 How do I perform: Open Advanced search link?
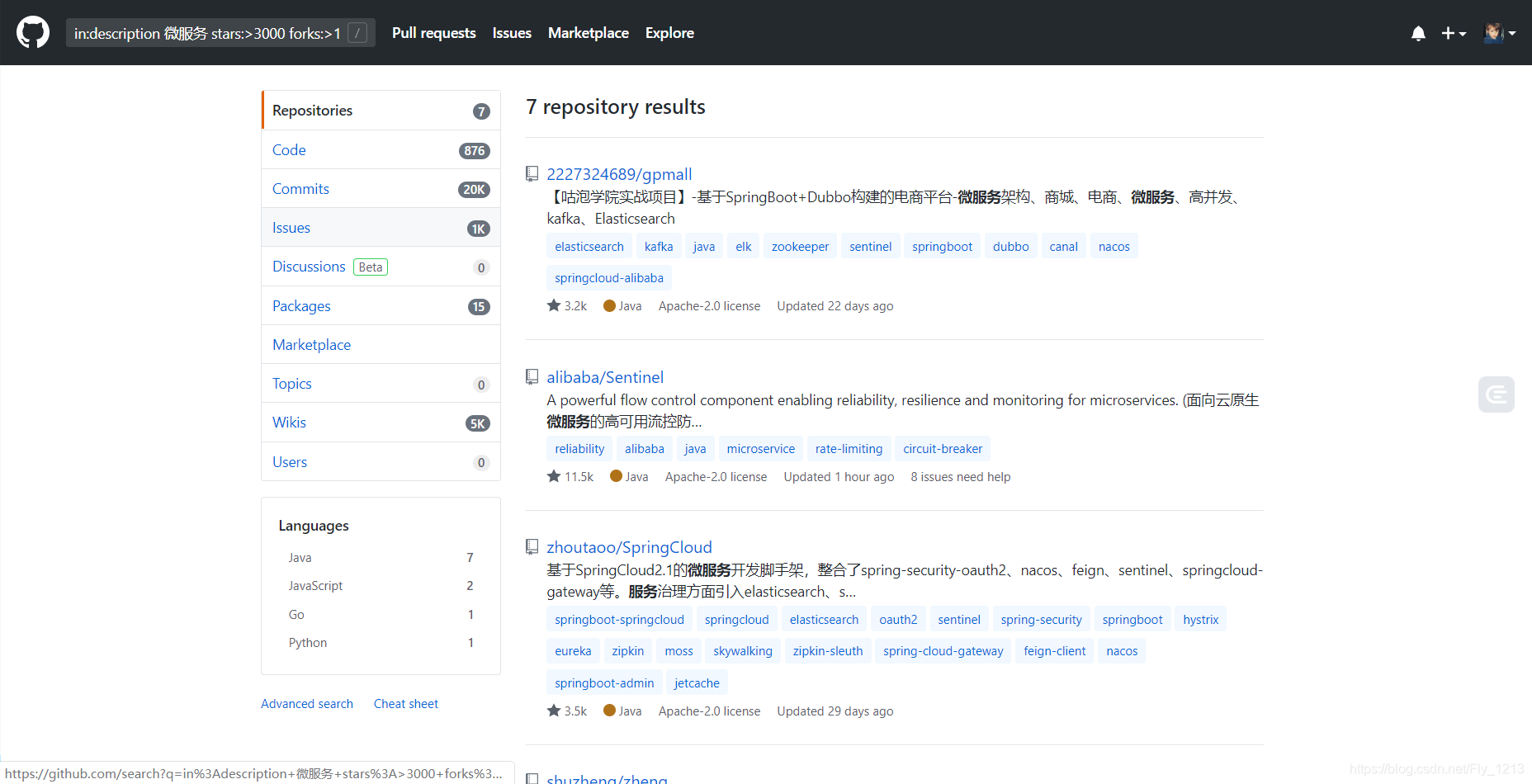click(307, 704)
